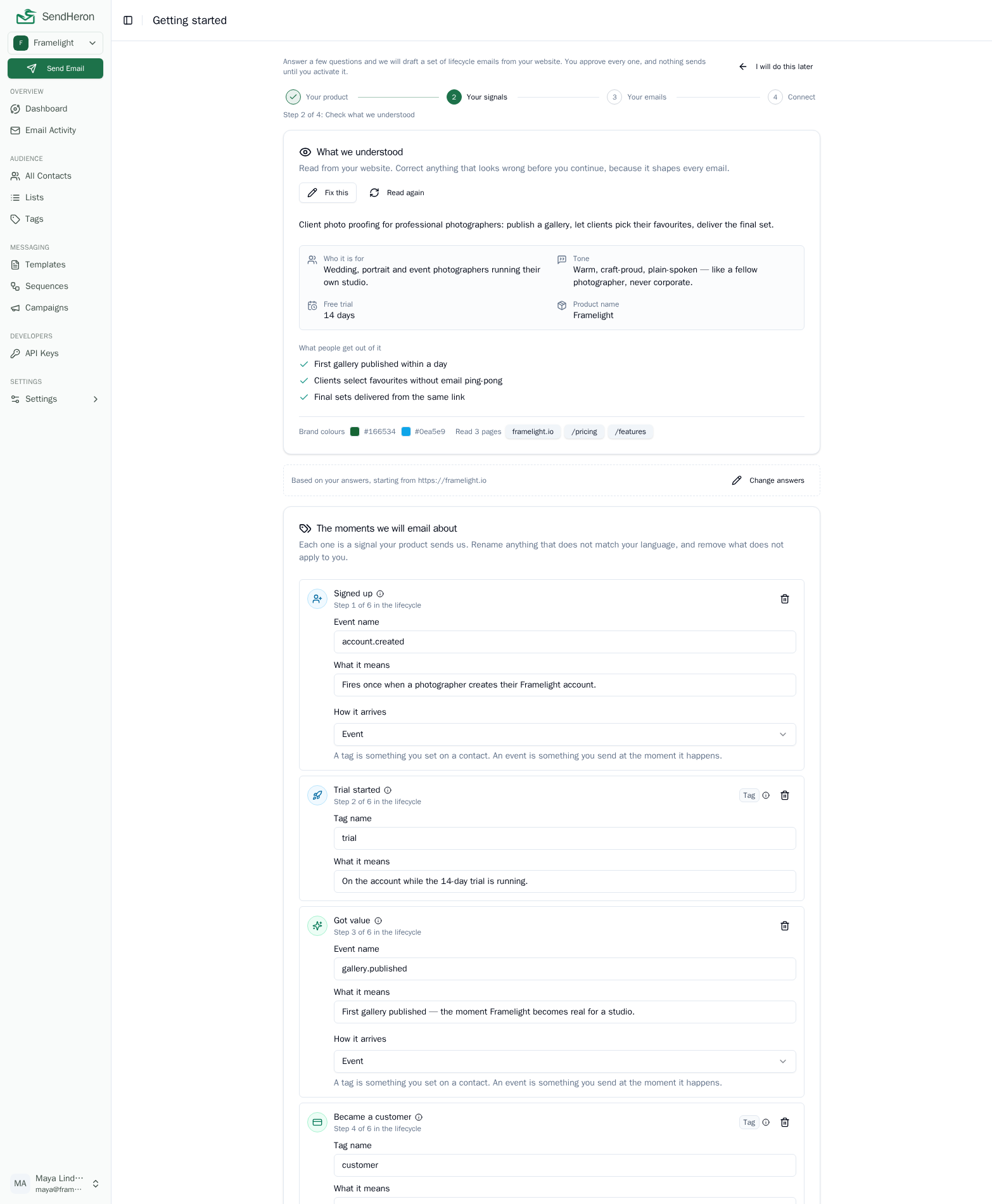This screenshot has width=992, height=1204.
Task: Open API Keys in the sidebar
Action: [x=55, y=354]
